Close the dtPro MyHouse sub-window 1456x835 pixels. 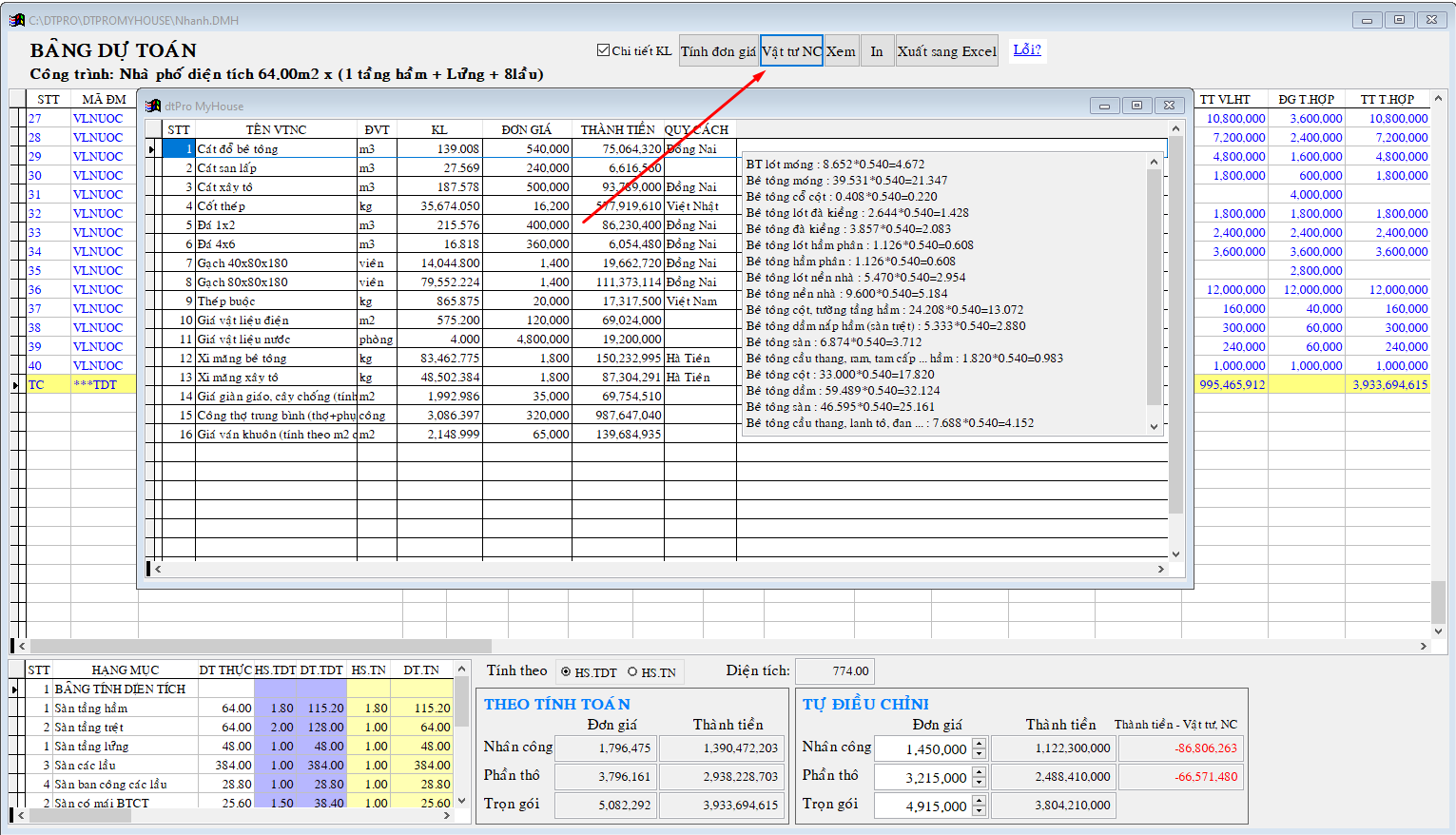click(x=1169, y=106)
